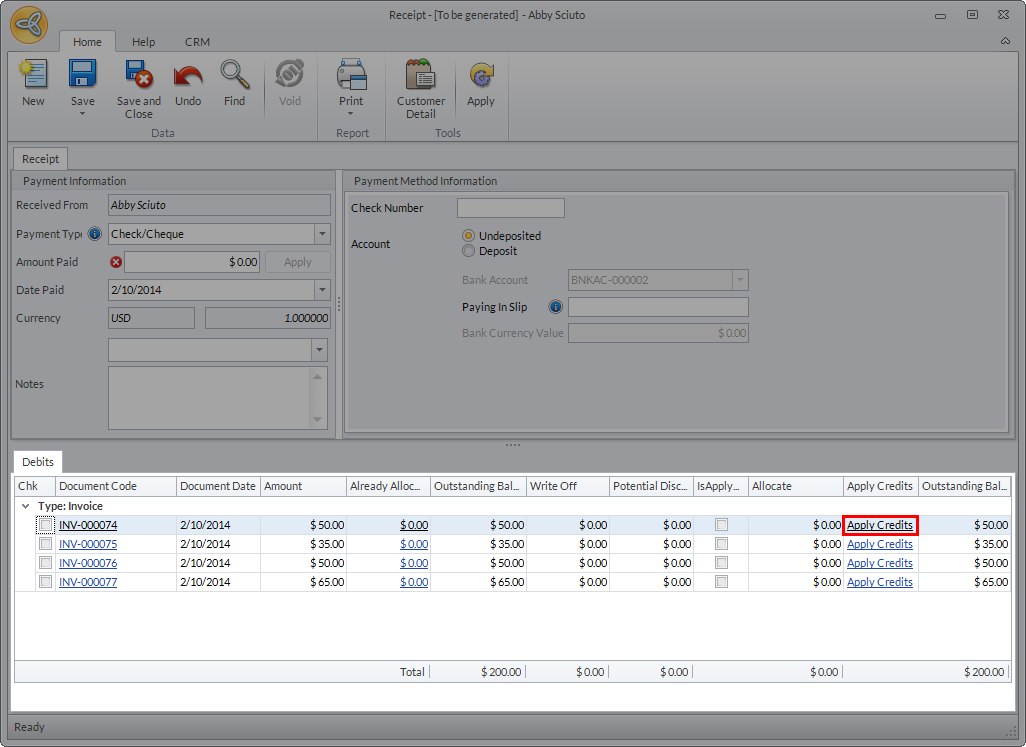Expand the Date Paid dropdown
Image resolution: width=1026 pixels, height=747 pixels.
(322, 290)
